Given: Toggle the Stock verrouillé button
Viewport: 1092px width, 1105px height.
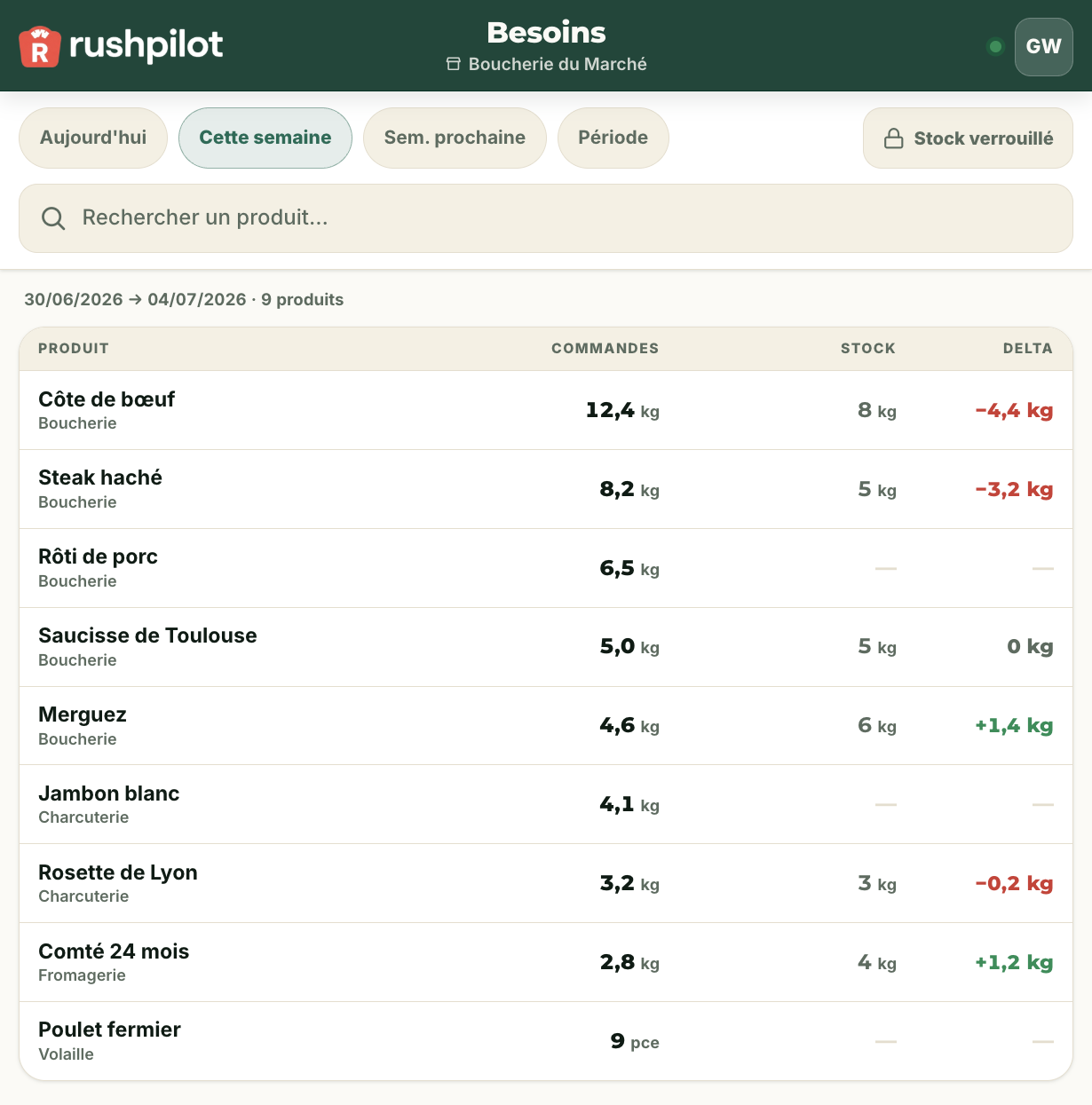Looking at the screenshot, I should point(968,138).
